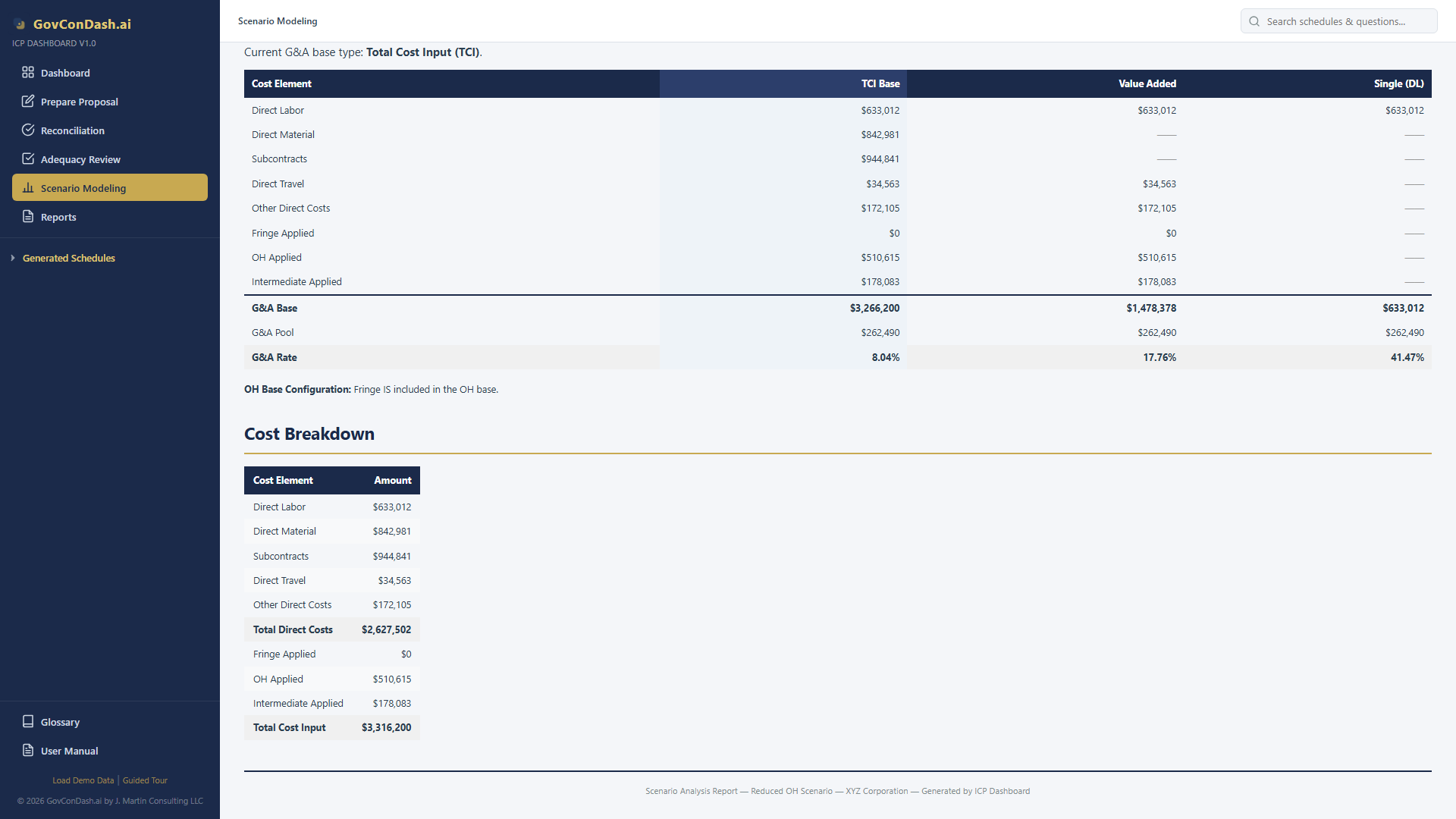Click the User Manual file icon
This screenshot has height=819, width=1456.
[x=28, y=751]
